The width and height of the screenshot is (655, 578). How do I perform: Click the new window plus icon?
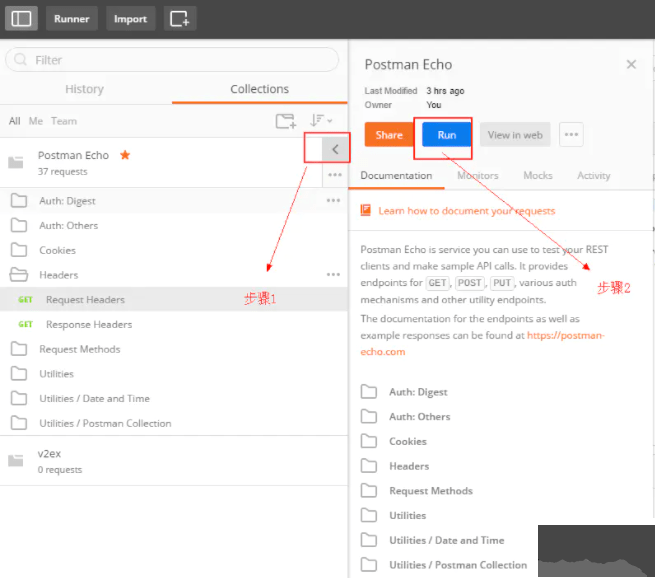coord(180,18)
